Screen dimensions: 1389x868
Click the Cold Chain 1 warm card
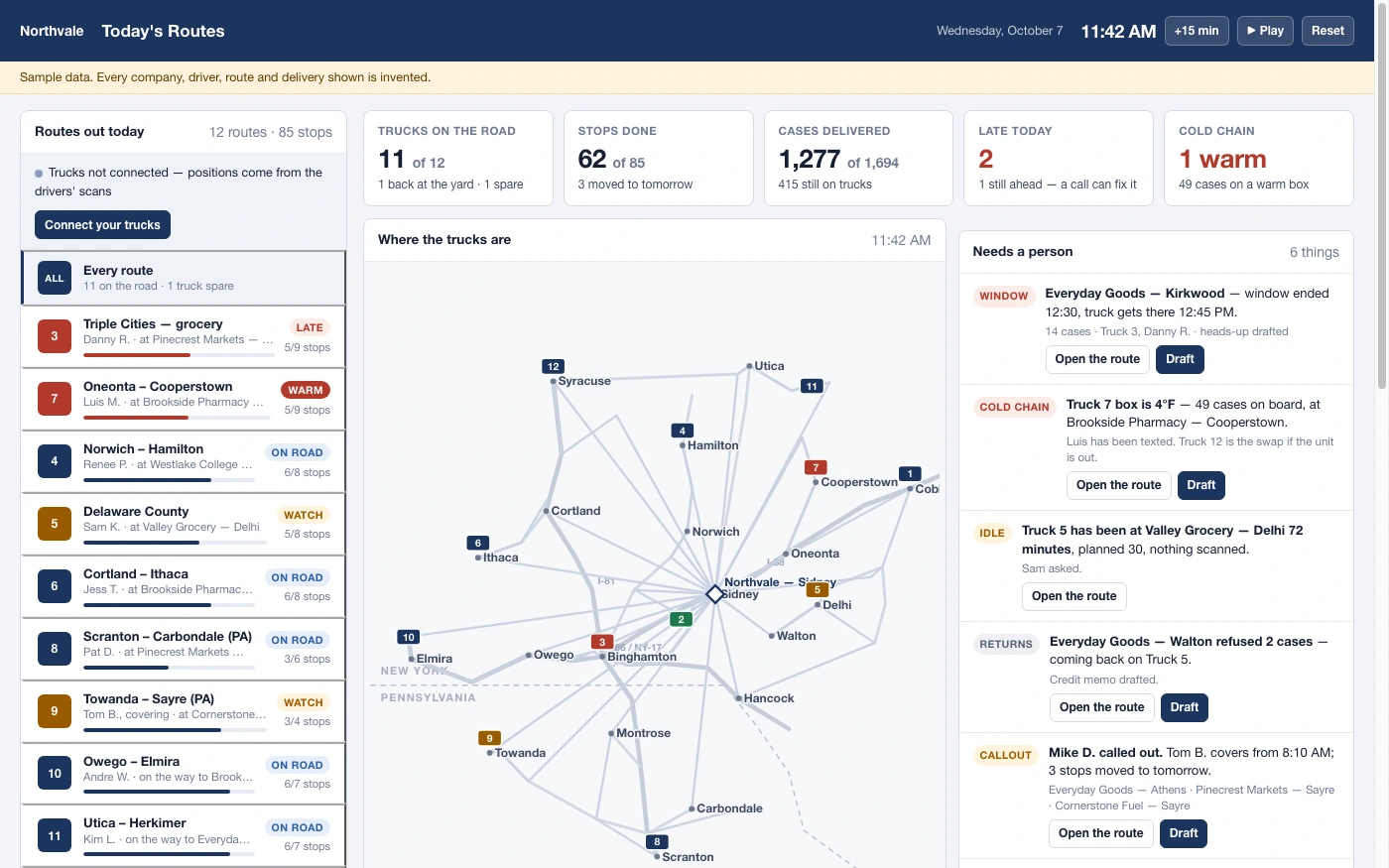coord(1259,159)
